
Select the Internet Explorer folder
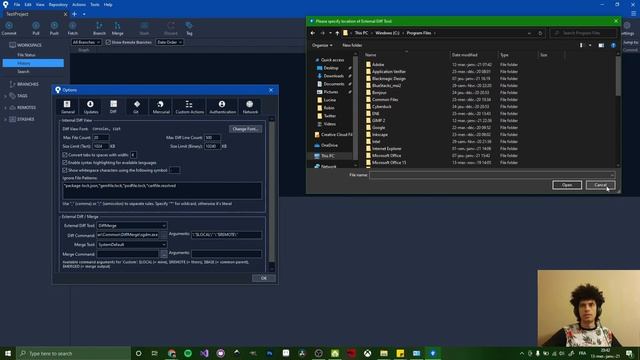pyautogui.click(x=387, y=149)
